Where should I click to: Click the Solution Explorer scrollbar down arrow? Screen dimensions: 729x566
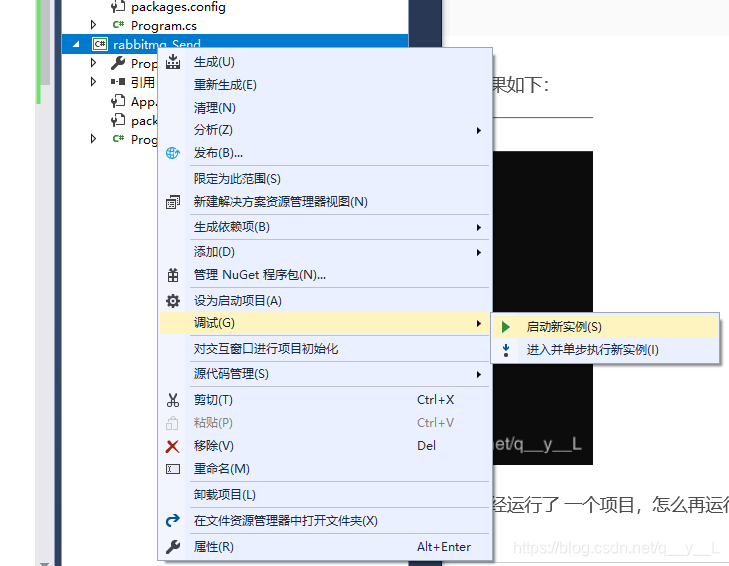(44, 563)
